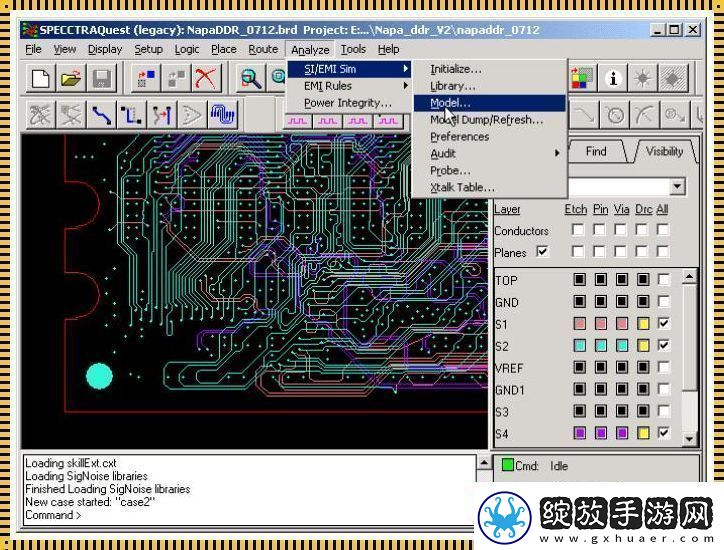This screenshot has width=724, height=550.
Task: Click the magnifying glass Zoom icon
Action: point(251,79)
